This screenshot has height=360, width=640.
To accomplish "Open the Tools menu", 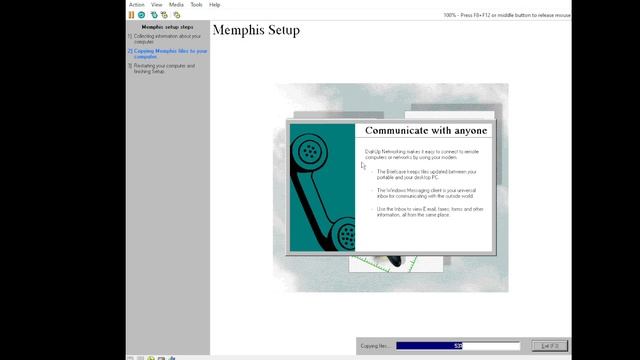I will click(x=196, y=5).
